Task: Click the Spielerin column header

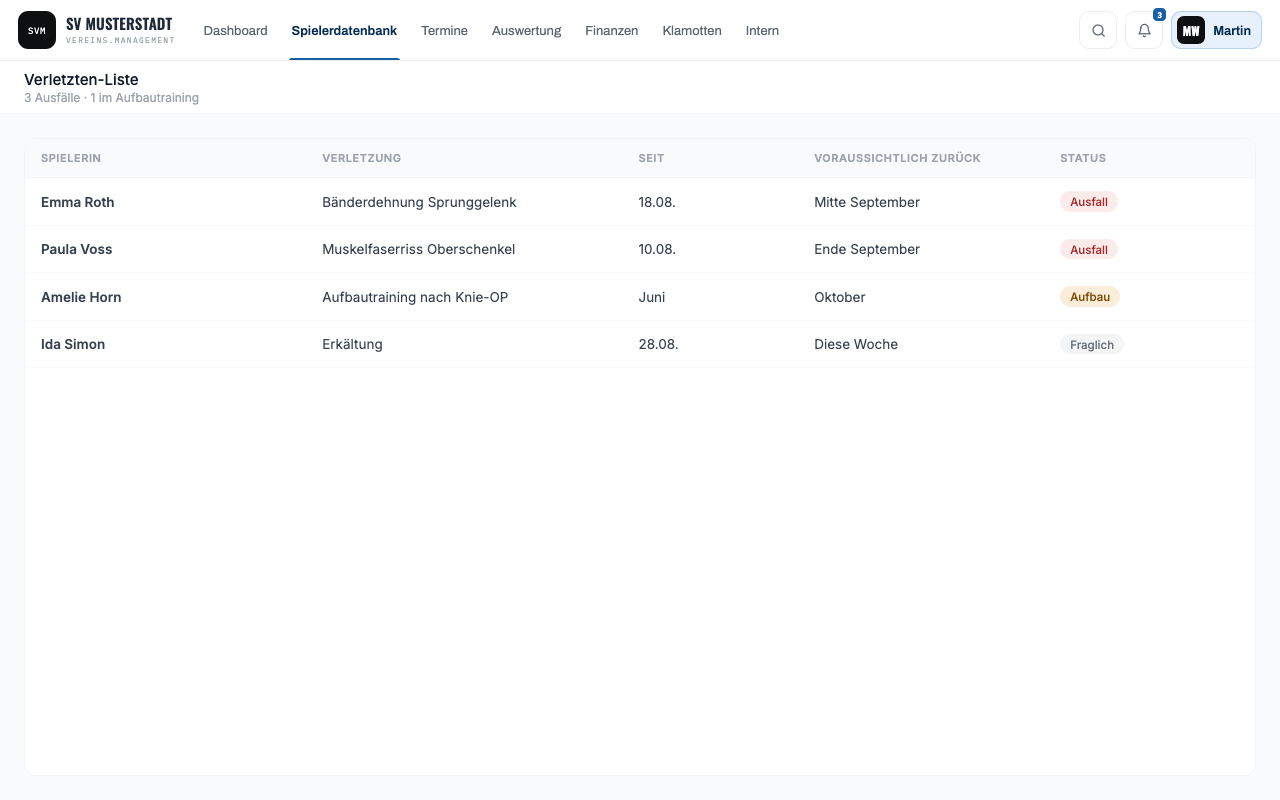Action: click(x=71, y=158)
